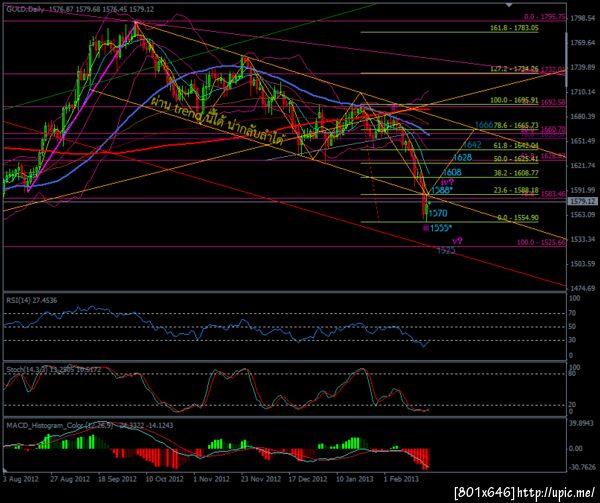Select the Fibonacci label 127.2 - 1734.26

pyautogui.click(x=514, y=69)
